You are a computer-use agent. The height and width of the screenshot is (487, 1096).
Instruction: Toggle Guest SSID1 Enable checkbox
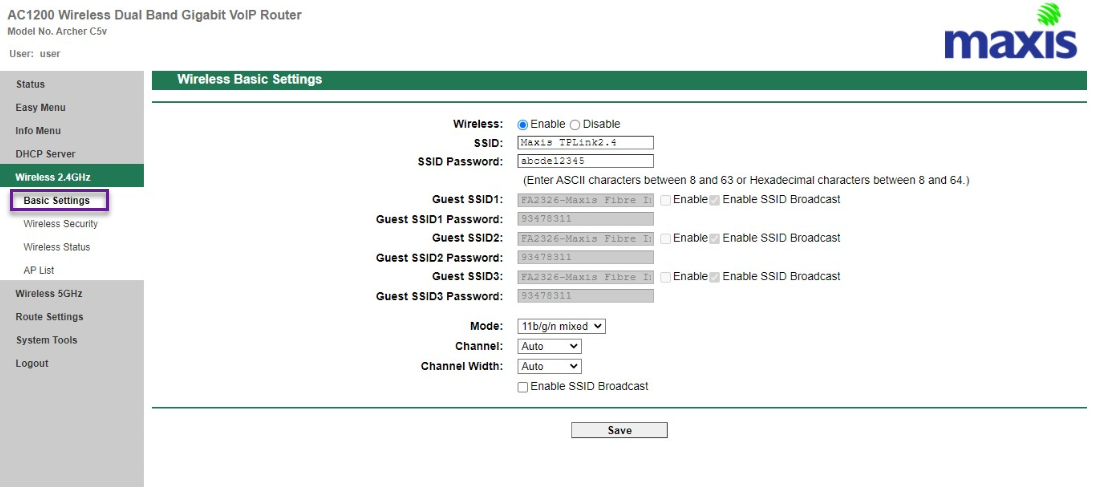pyautogui.click(x=666, y=200)
